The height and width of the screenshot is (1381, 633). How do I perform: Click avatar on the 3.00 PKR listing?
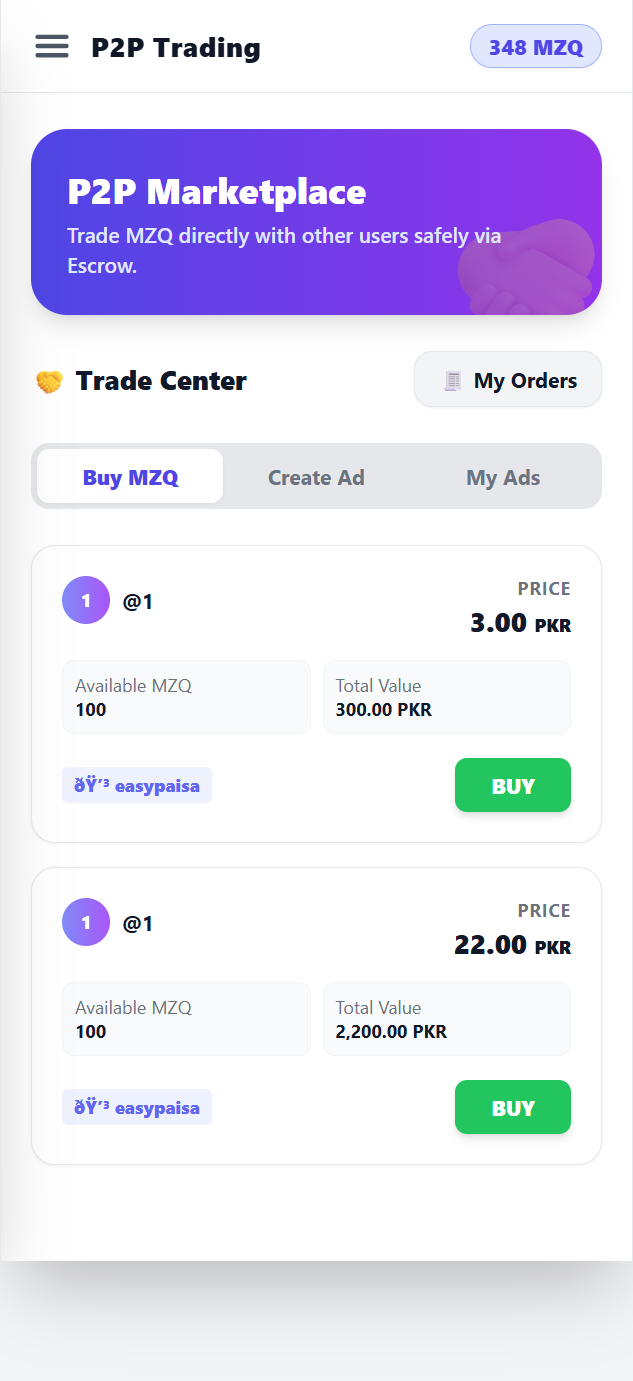point(86,601)
